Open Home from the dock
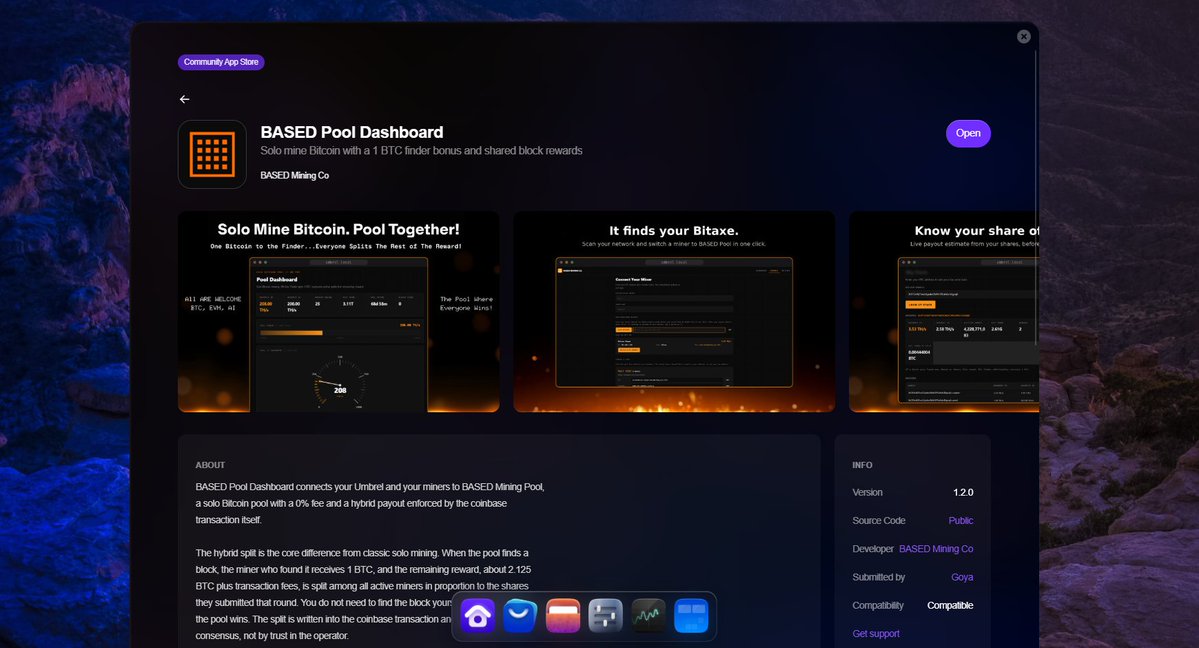This screenshot has width=1199, height=648. 478,616
